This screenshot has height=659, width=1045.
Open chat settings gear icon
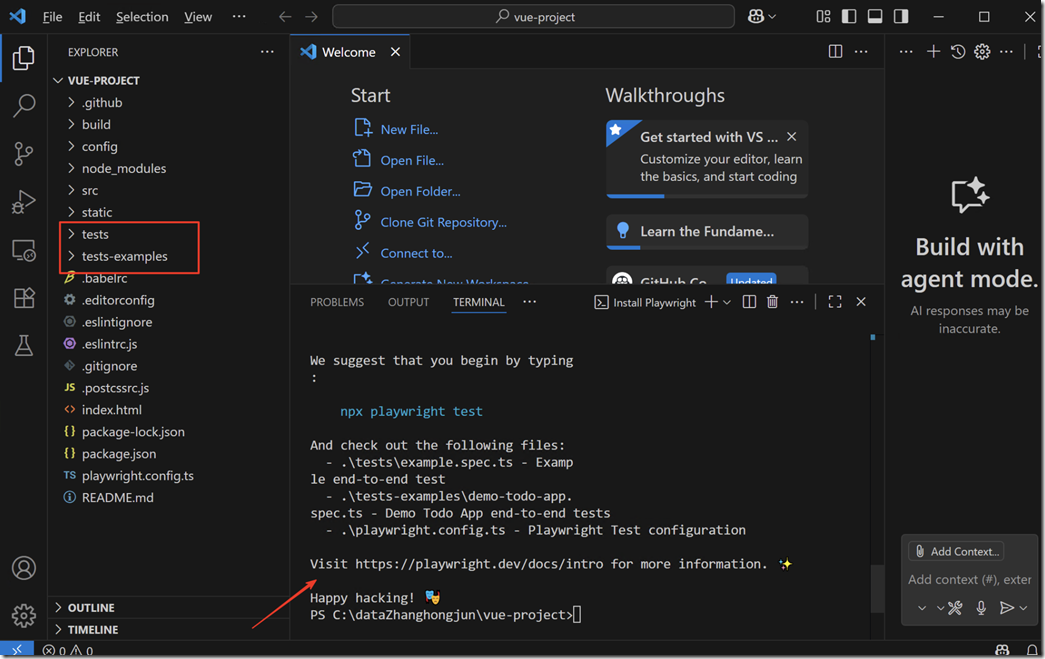coord(982,51)
